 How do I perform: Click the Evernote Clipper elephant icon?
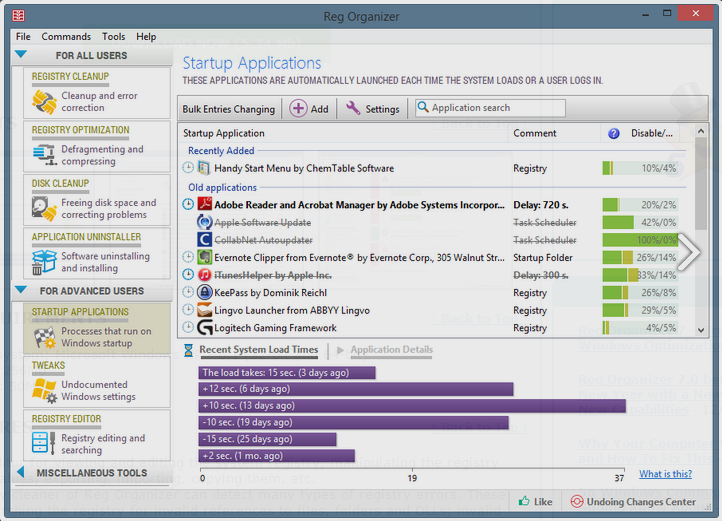click(x=204, y=257)
